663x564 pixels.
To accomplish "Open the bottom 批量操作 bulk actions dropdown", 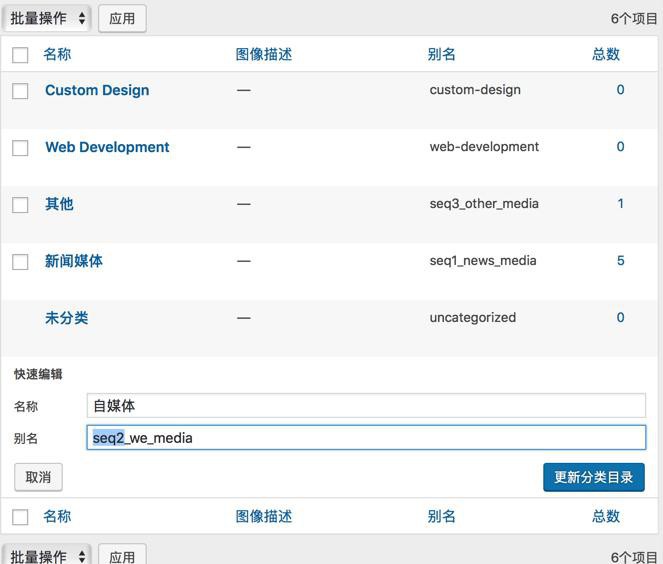I will coord(48,556).
